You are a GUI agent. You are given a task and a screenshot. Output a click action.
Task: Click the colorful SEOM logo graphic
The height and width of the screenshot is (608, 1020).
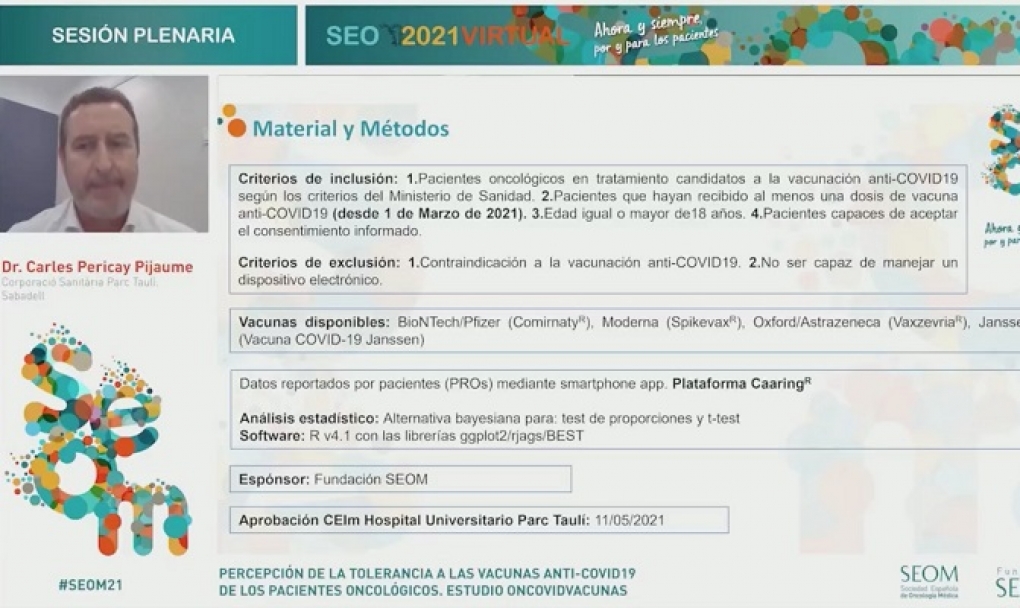[98, 441]
